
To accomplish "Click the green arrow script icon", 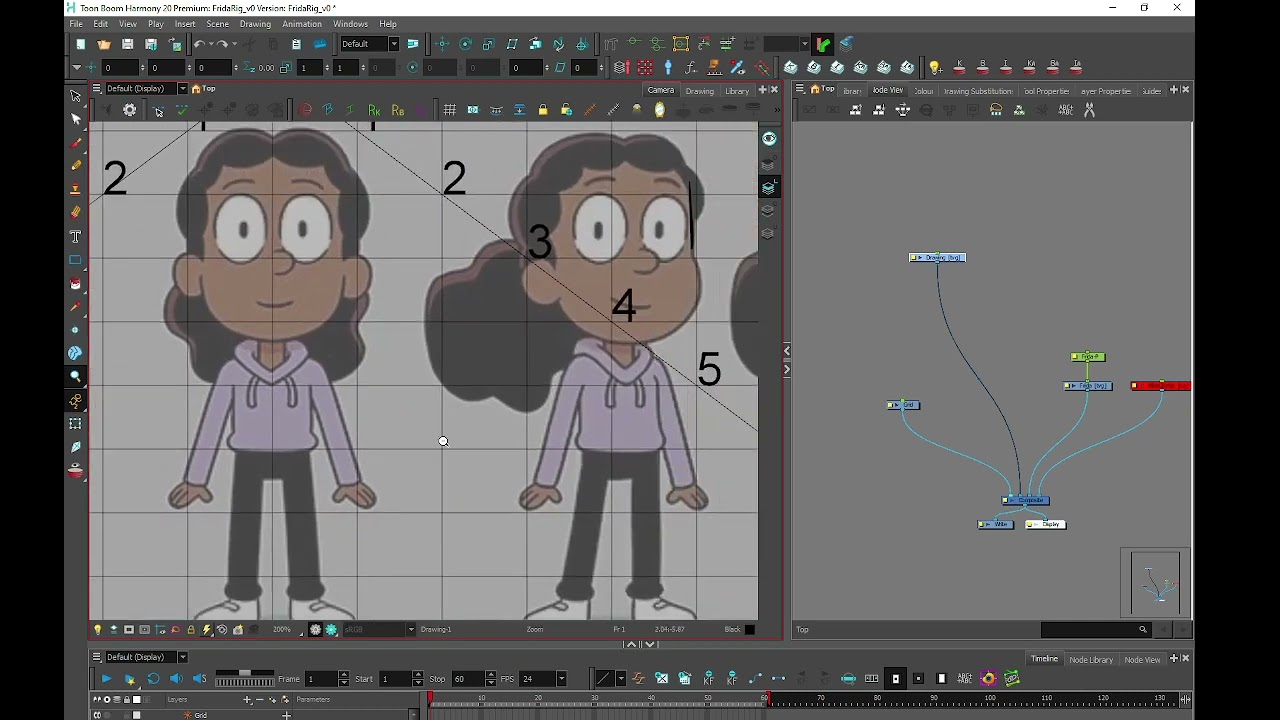I will (823, 44).
